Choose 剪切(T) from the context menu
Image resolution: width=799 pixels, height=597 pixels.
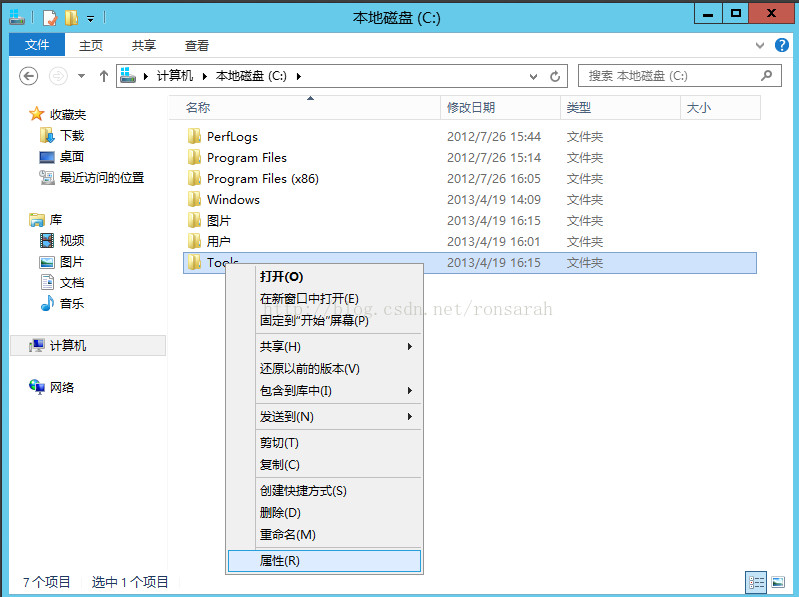(324, 443)
